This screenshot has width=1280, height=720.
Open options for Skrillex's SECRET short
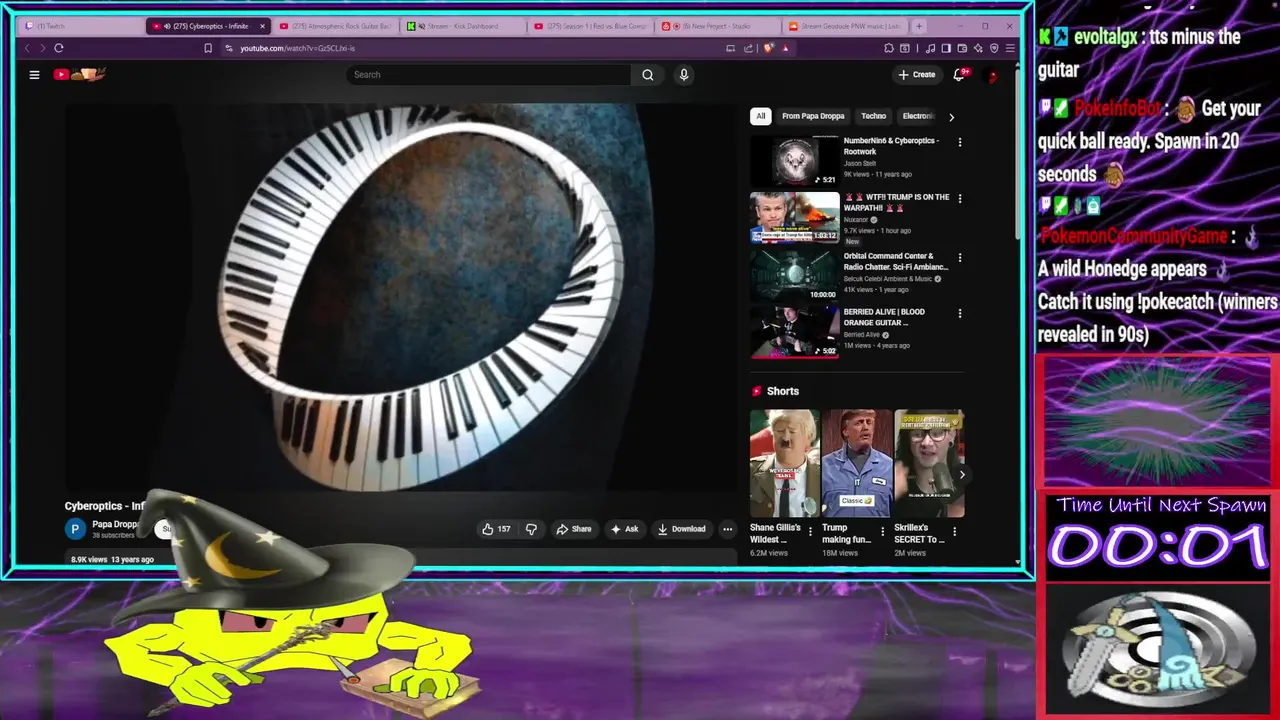pos(954,532)
